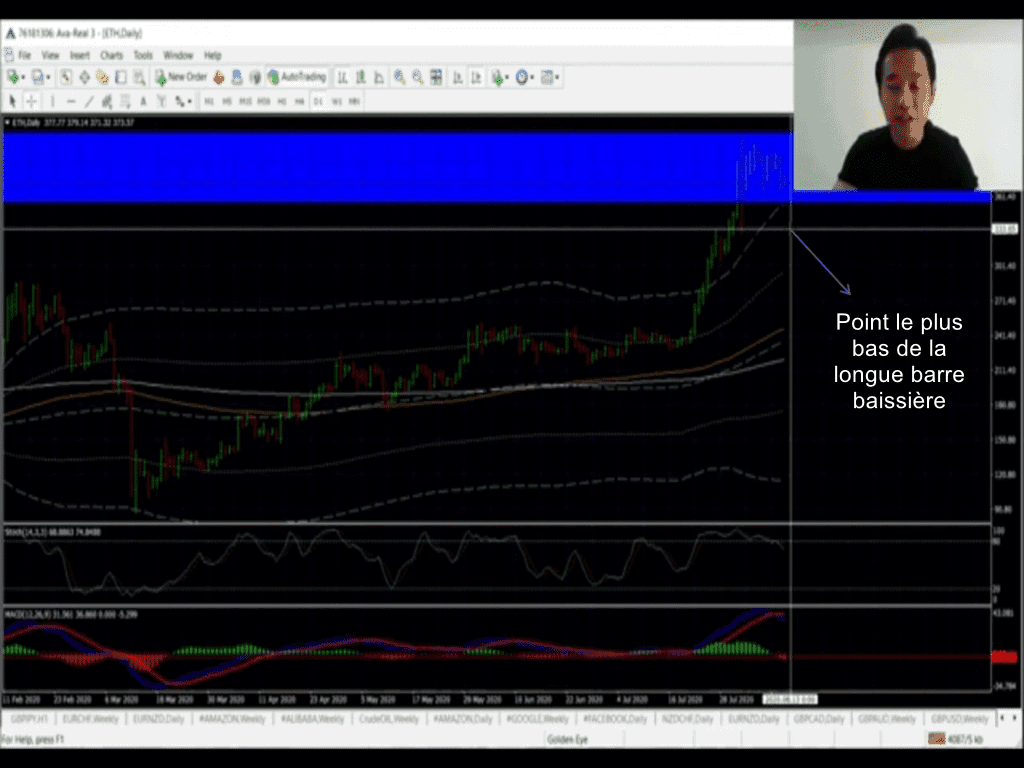The image size is (1024, 768).
Task: Open the Insert menu
Action: pyautogui.click(x=79, y=55)
